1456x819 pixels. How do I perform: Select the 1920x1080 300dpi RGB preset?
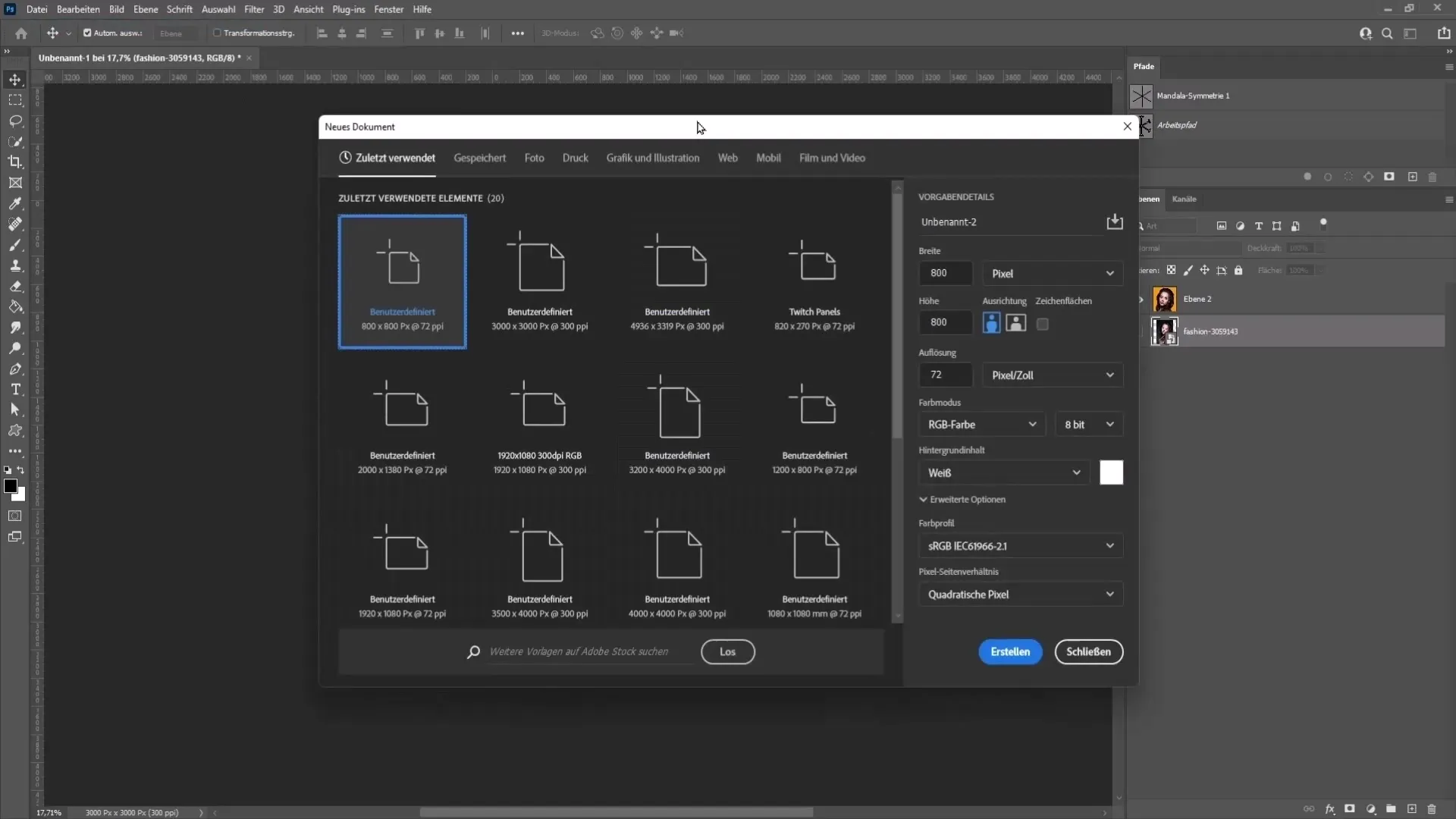click(539, 426)
